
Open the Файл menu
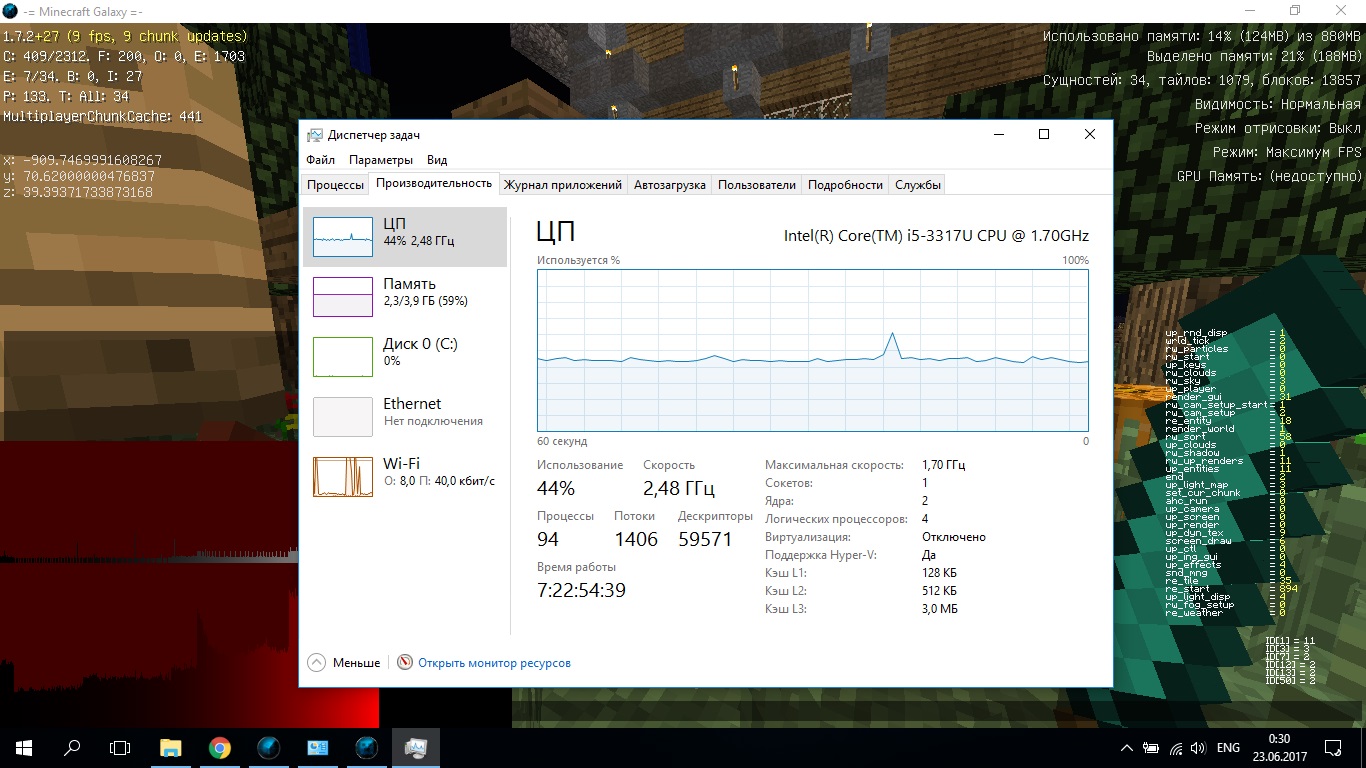(x=321, y=160)
